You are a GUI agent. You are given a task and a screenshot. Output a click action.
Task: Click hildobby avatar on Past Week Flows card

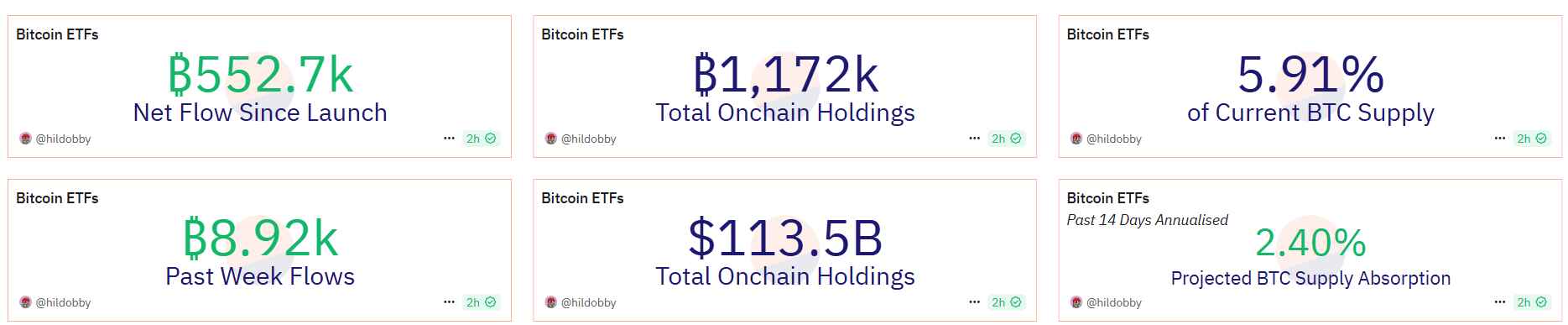tap(25, 302)
